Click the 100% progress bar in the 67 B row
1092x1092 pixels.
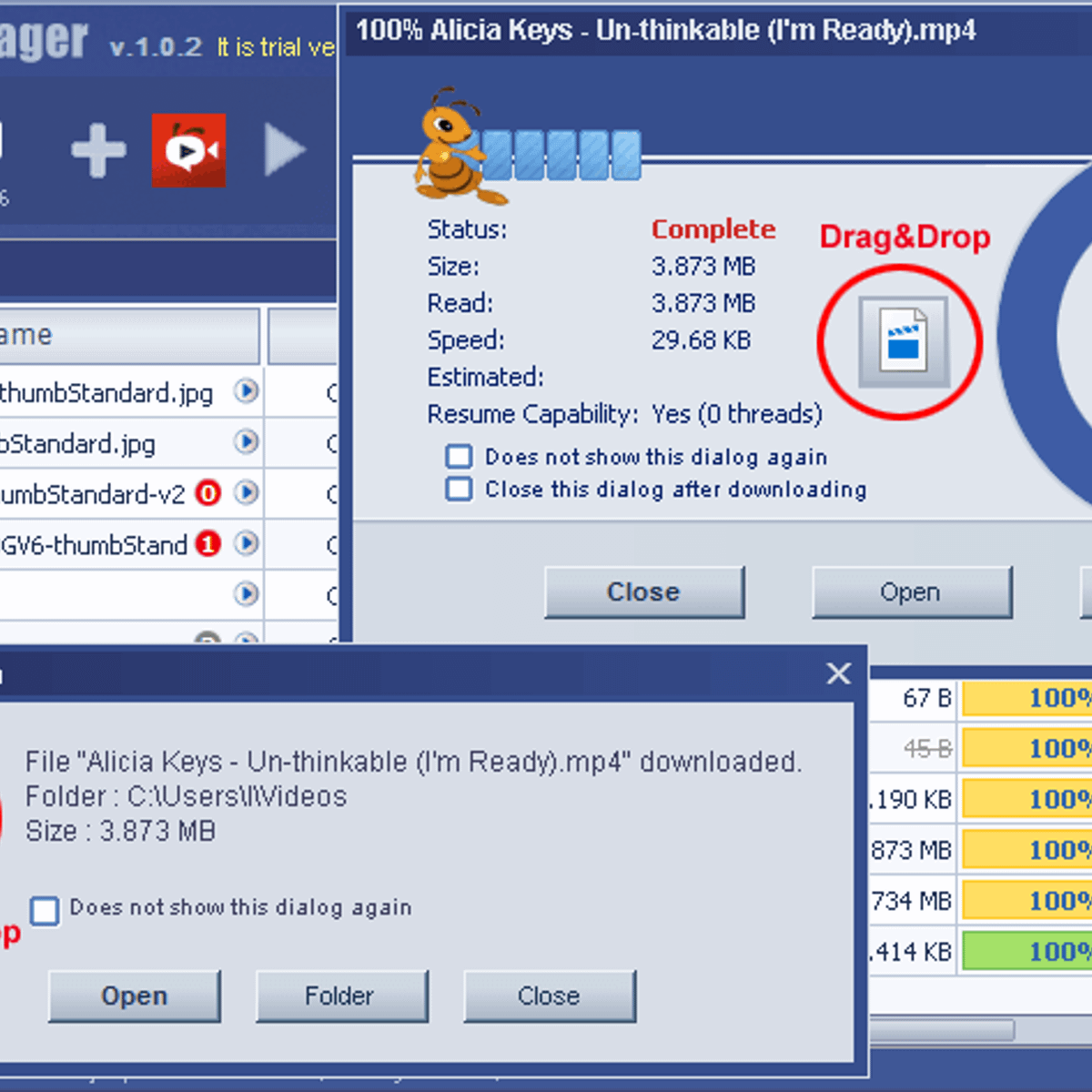pos(1026,698)
